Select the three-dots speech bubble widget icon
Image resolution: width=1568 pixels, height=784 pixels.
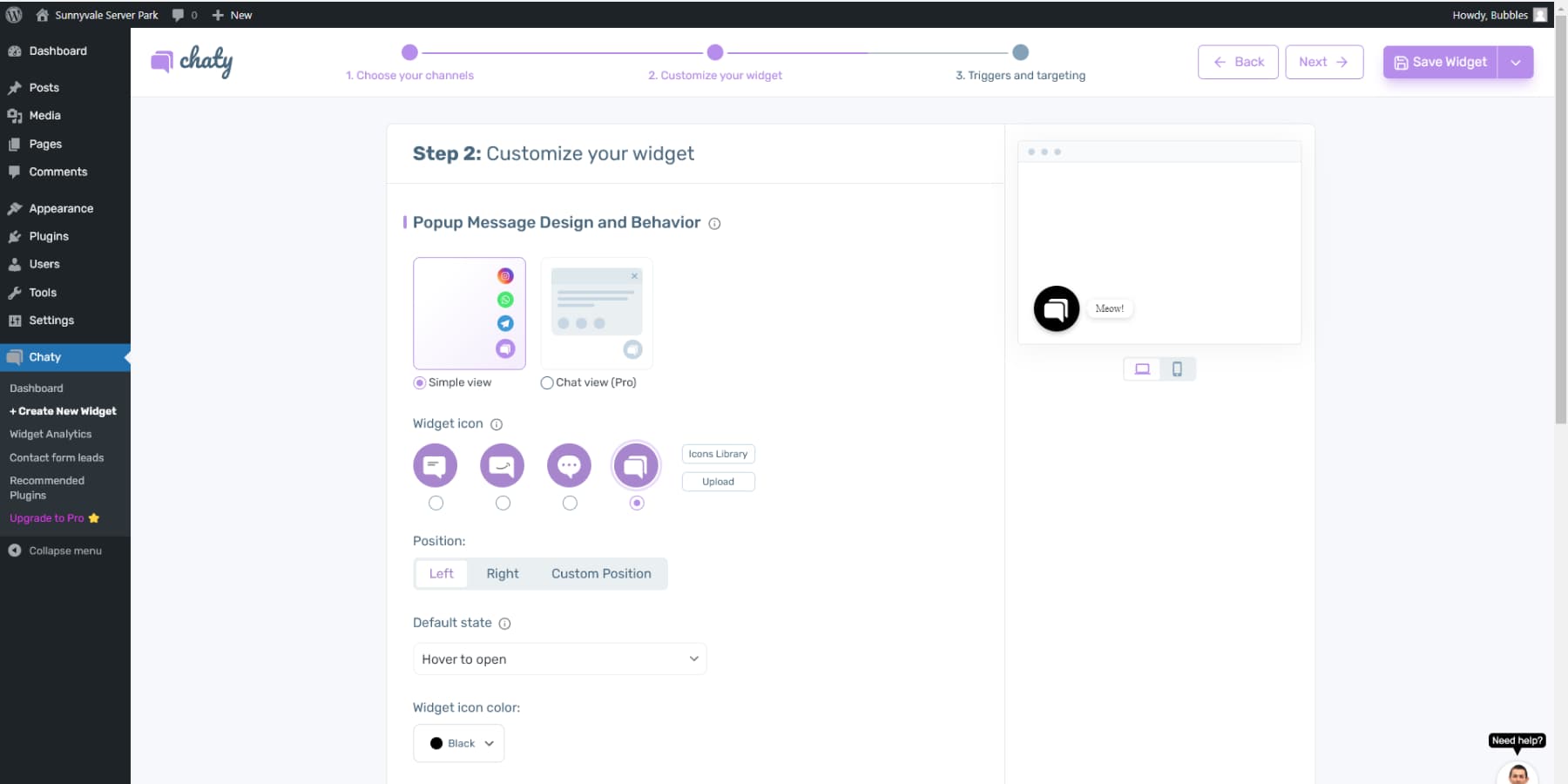tap(569, 465)
